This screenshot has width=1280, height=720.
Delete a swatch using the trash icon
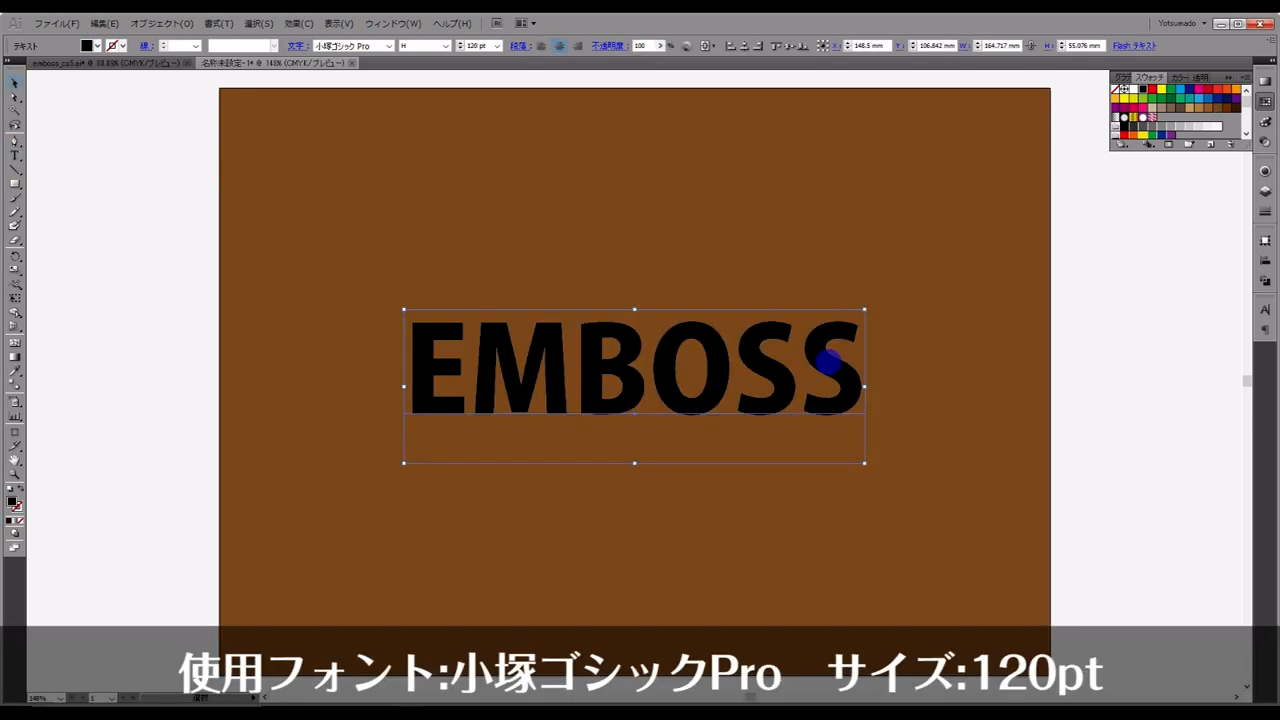(1231, 144)
